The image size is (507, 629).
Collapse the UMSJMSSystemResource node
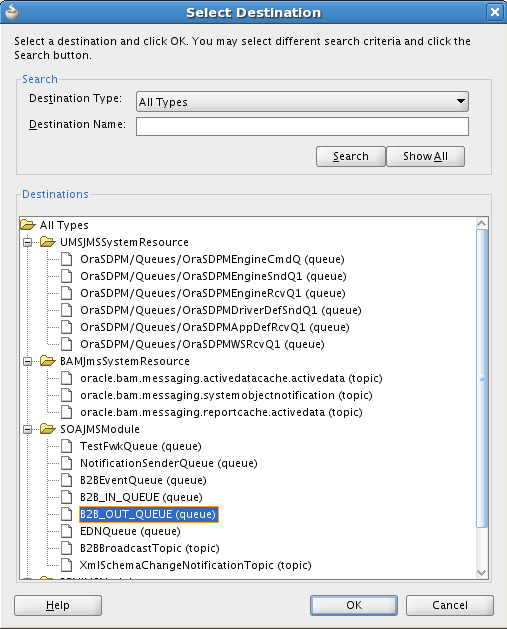click(28, 242)
